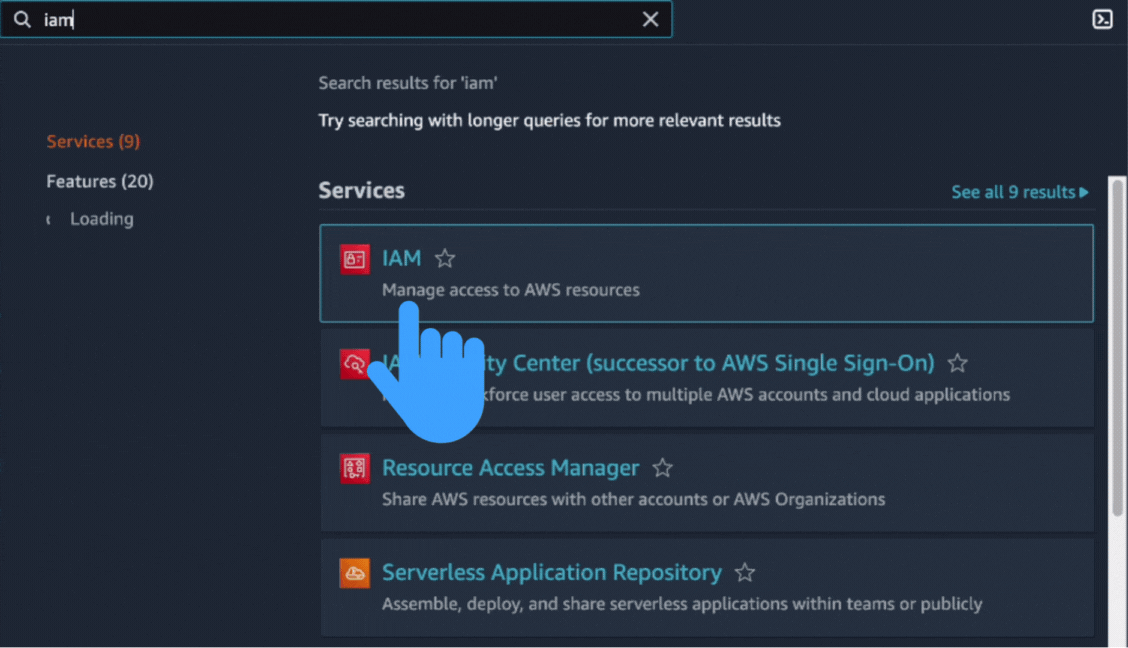
Task: Toggle the Serverless Application Repository favorite star
Action: click(744, 572)
